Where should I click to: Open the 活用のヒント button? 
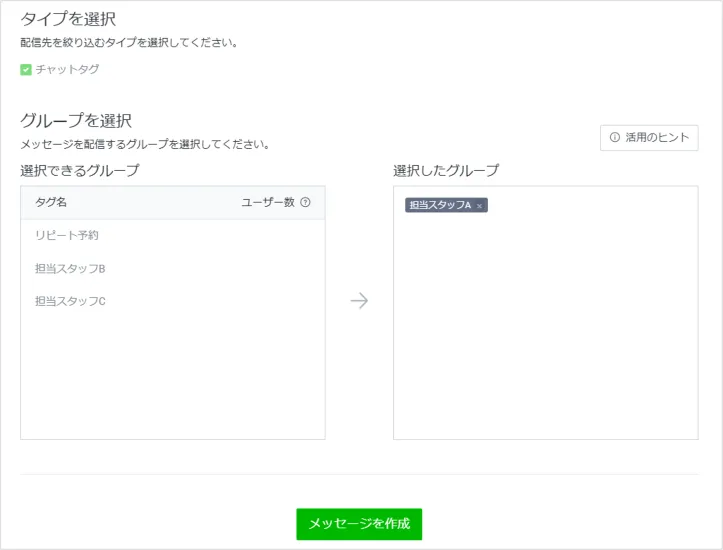click(x=649, y=138)
